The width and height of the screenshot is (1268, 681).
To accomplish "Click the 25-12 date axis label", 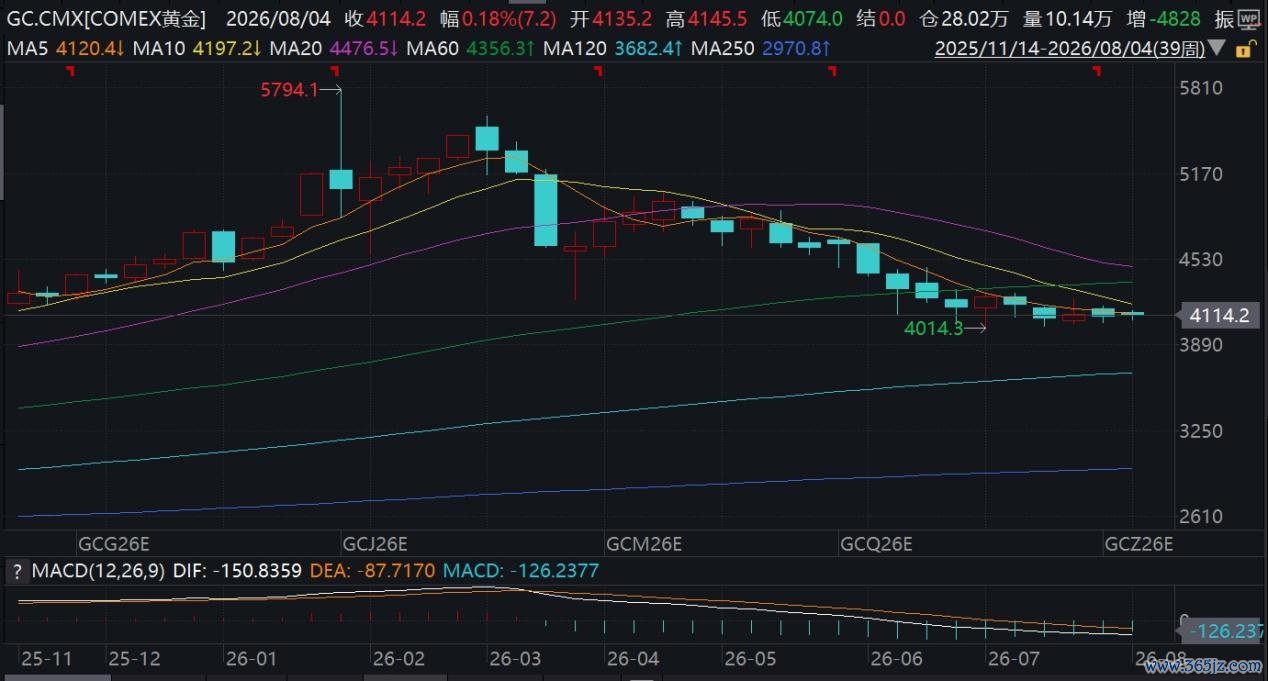I will point(133,659).
